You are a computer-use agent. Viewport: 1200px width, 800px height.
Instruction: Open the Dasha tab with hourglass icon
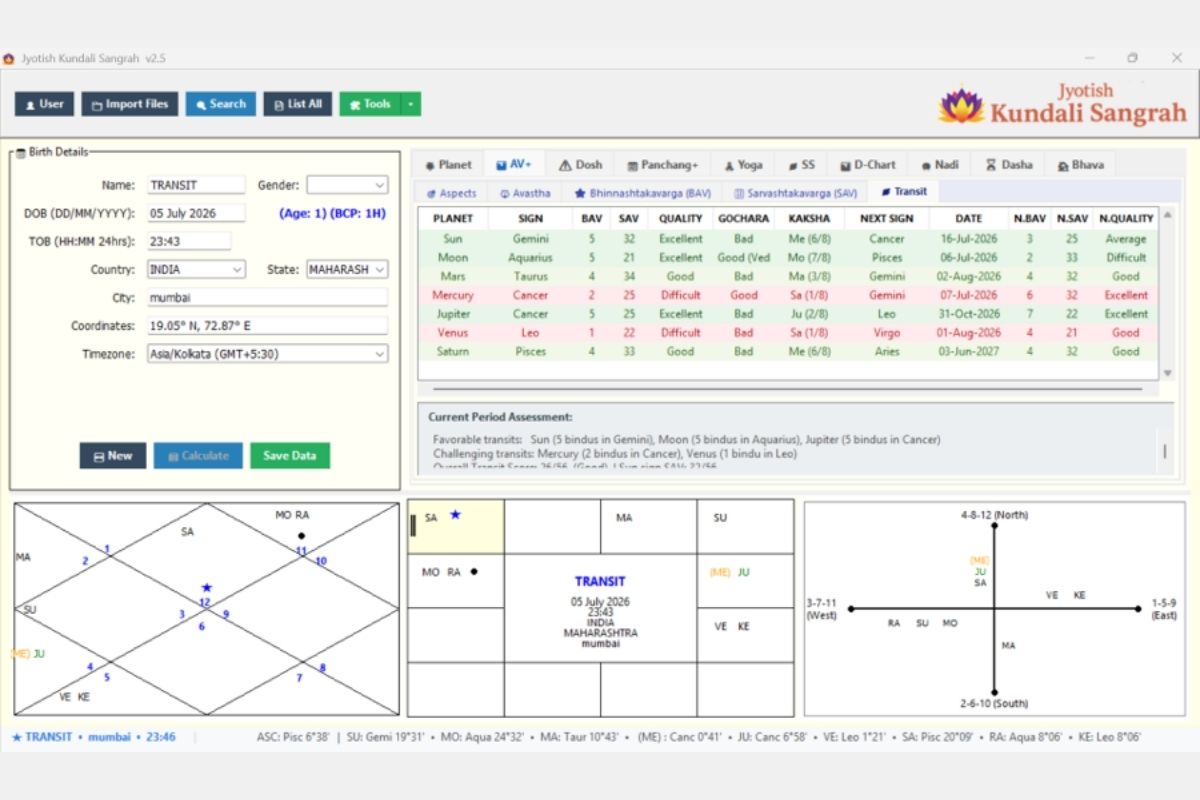pos(1009,165)
